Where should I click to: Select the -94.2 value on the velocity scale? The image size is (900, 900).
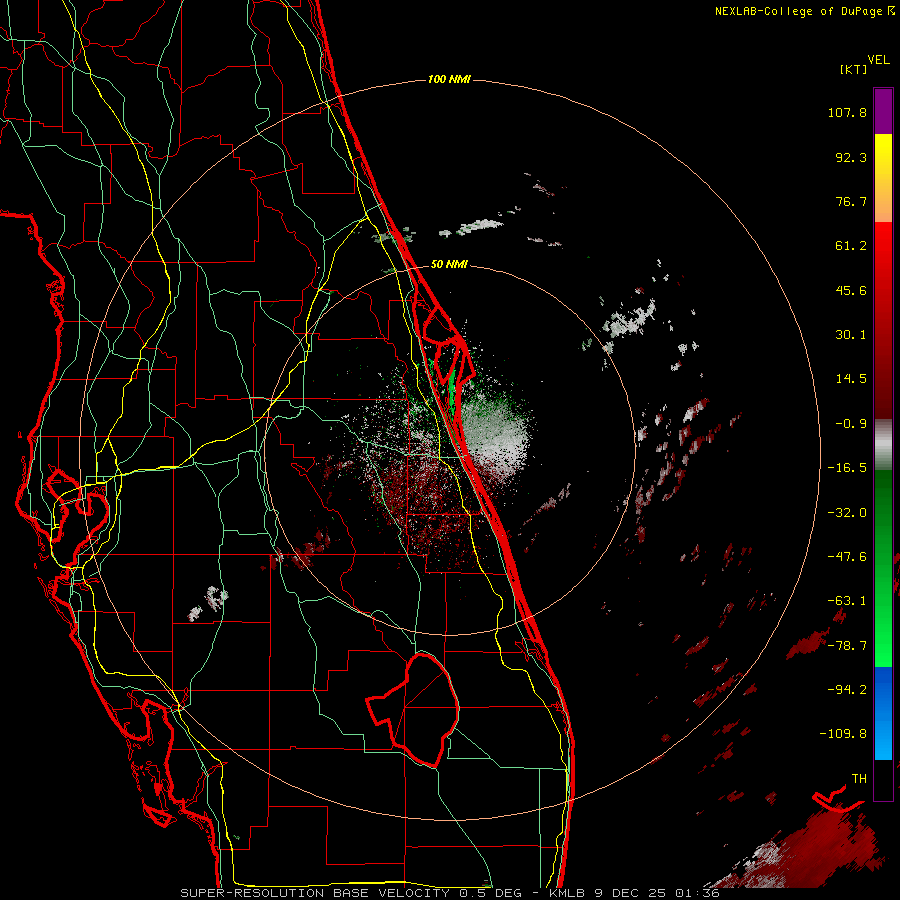[x=847, y=690]
